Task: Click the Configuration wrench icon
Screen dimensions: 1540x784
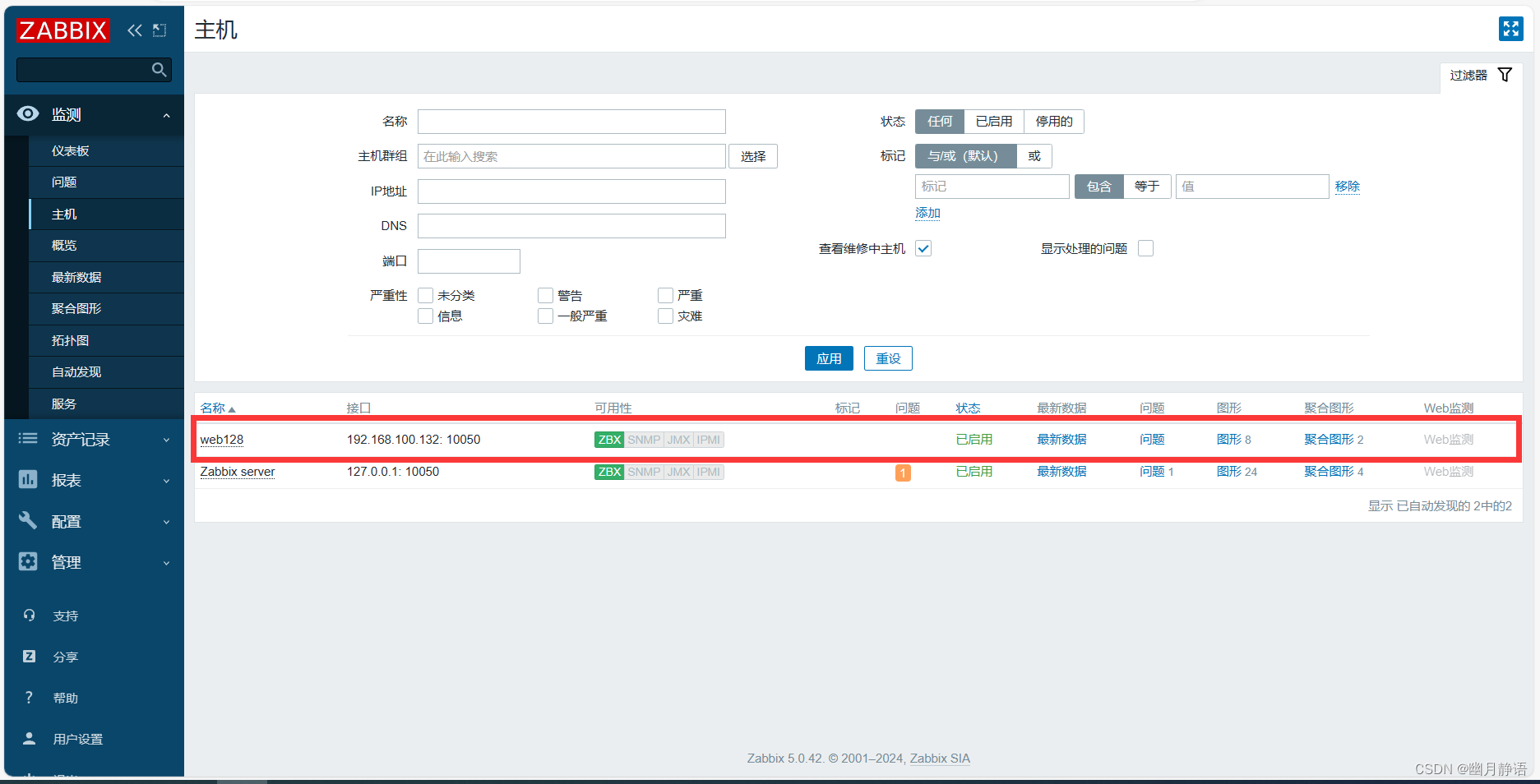Action: (x=28, y=520)
